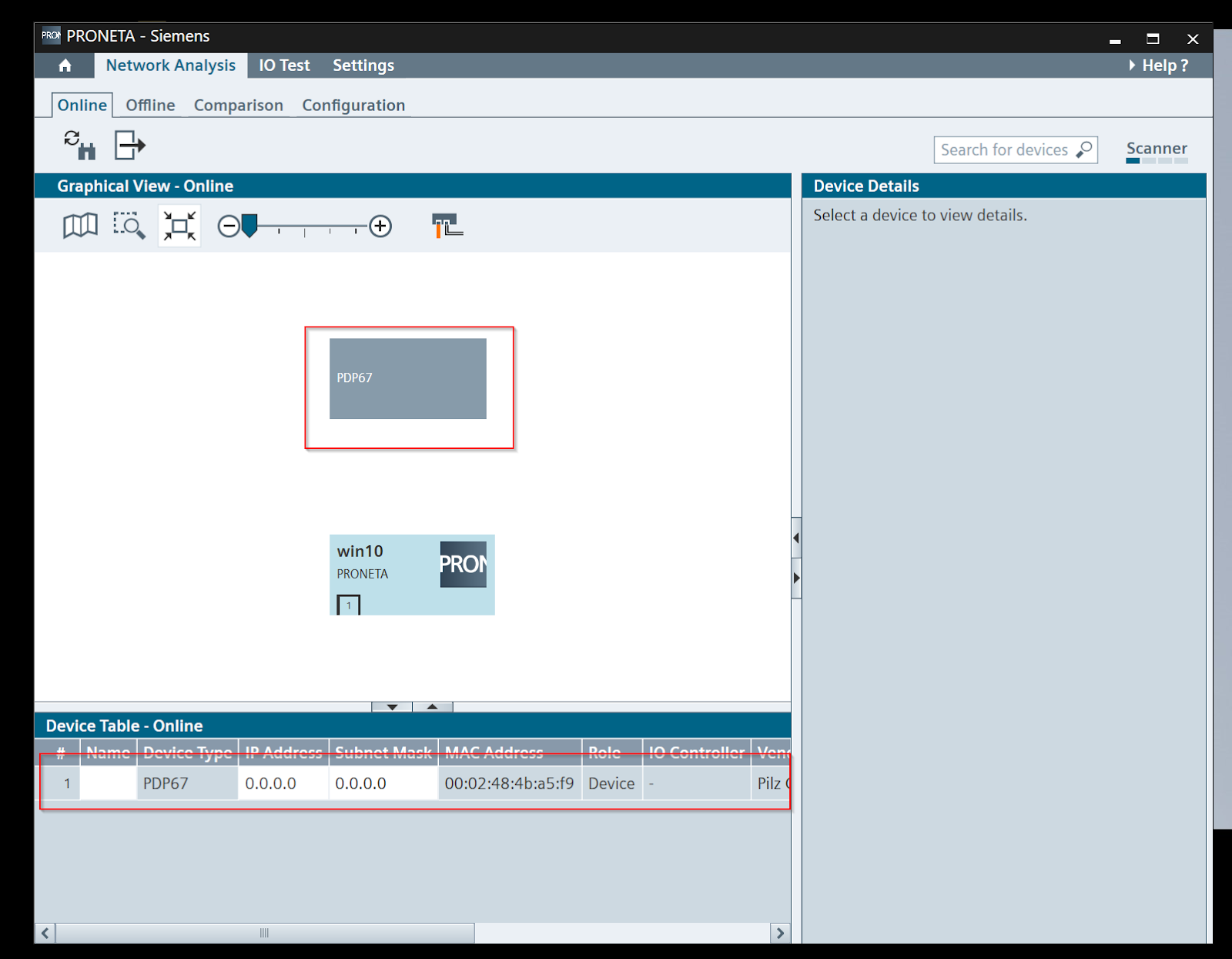Click the empty Name cell of row 1

point(109,783)
